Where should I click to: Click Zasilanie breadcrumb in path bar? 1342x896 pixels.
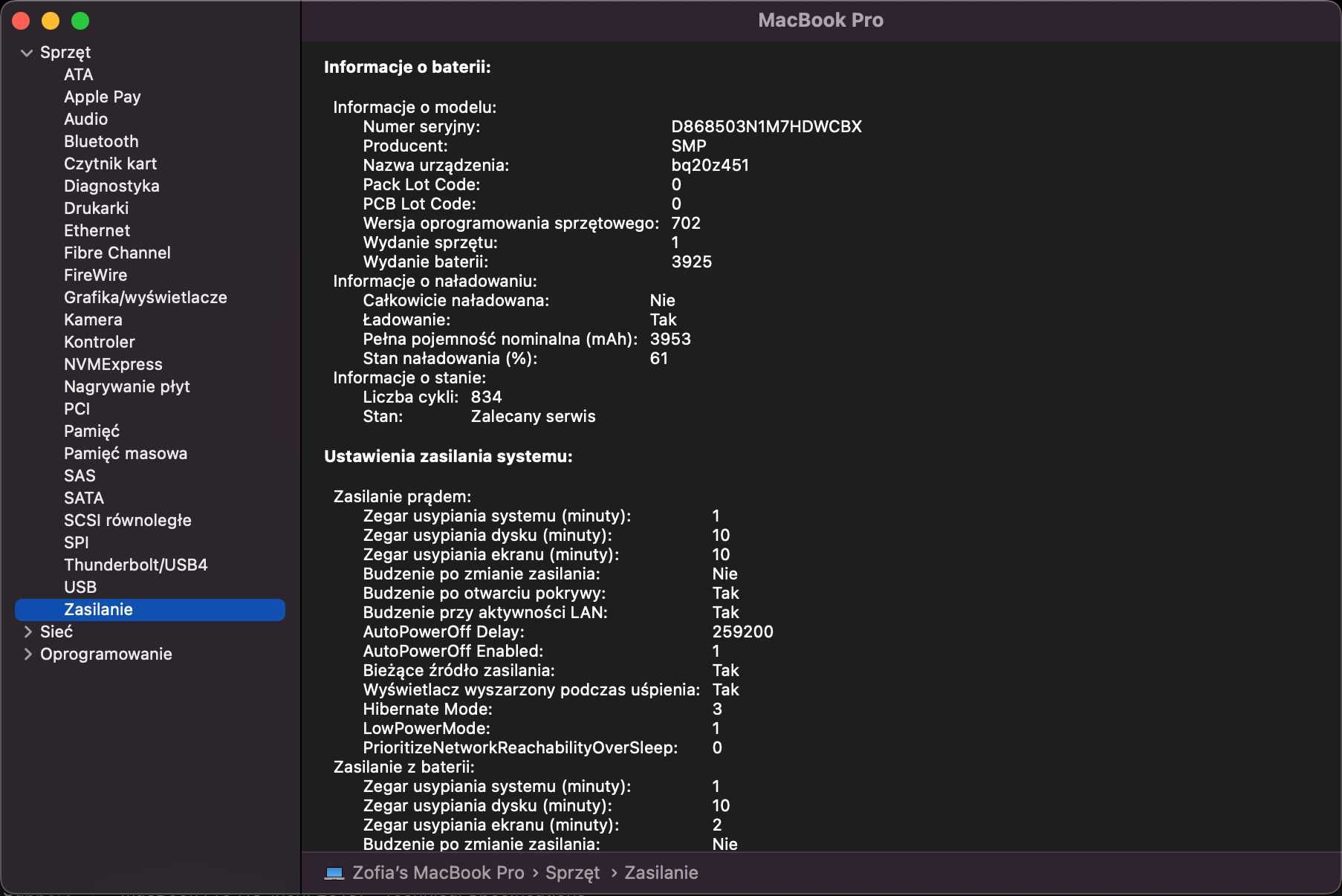coord(661,873)
